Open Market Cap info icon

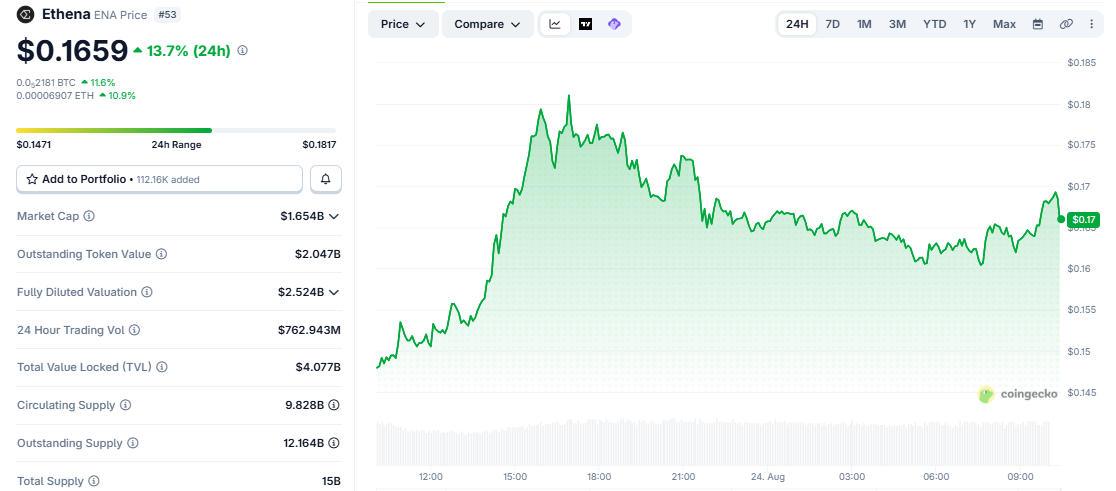[89, 216]
